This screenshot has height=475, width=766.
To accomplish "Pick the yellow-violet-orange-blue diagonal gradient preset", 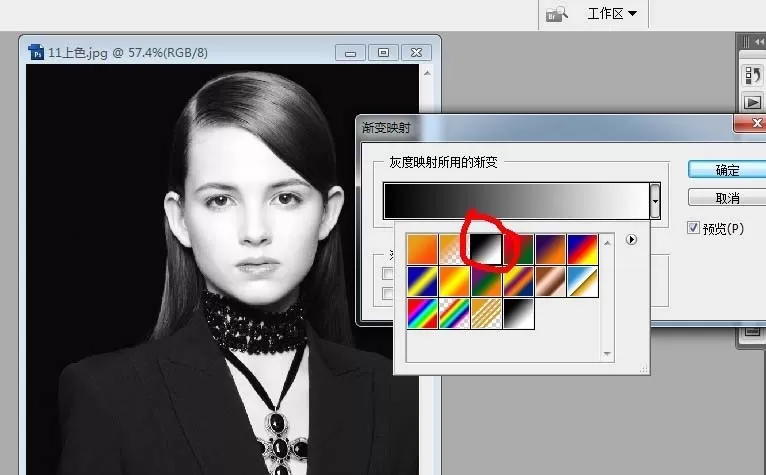I will click(518, 281).
